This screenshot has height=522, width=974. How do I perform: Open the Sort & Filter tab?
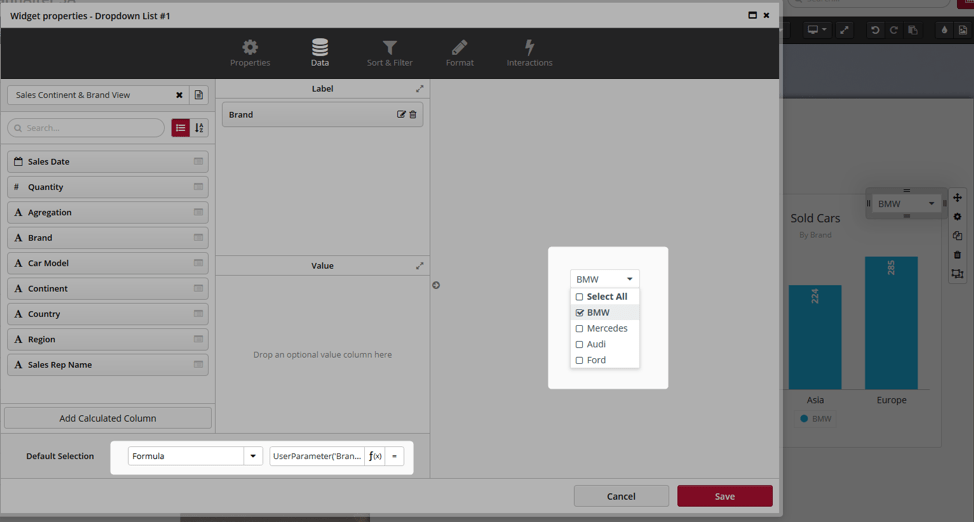point(389,53)
